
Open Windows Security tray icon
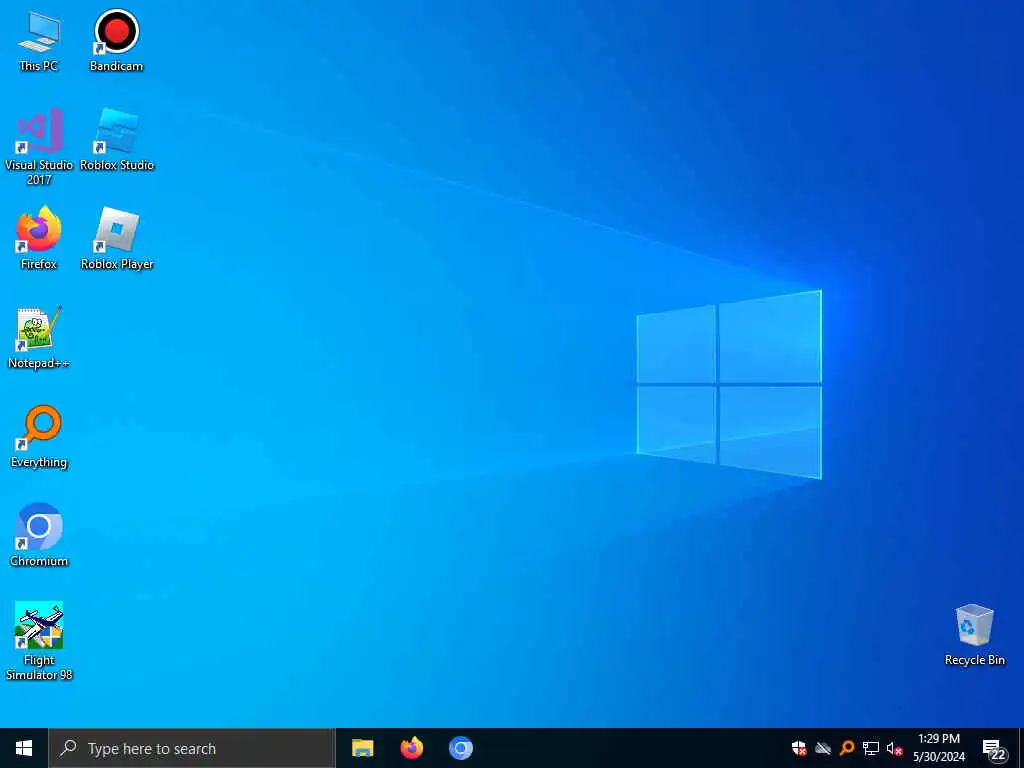click(799, 748)
